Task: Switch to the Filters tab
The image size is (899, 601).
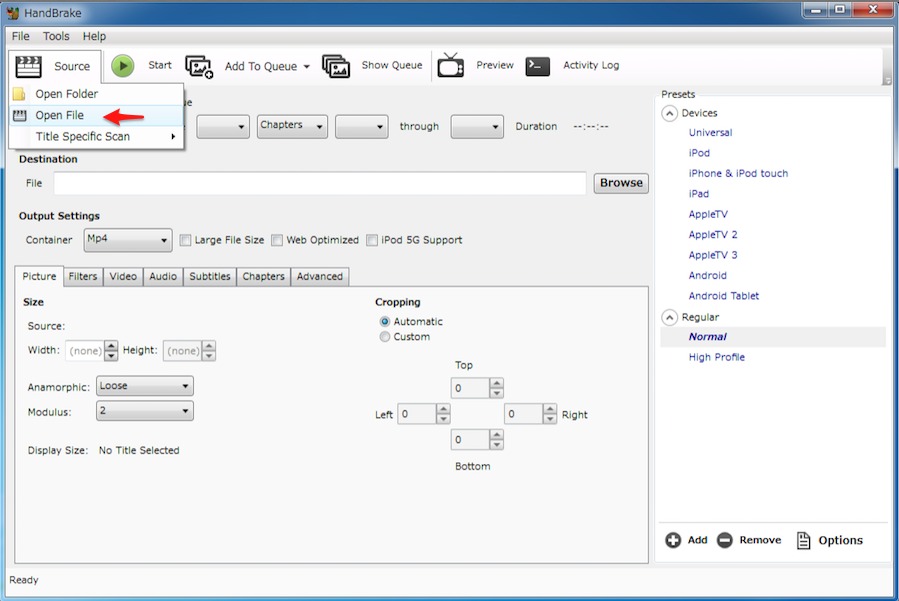Action: click(83, 276)
